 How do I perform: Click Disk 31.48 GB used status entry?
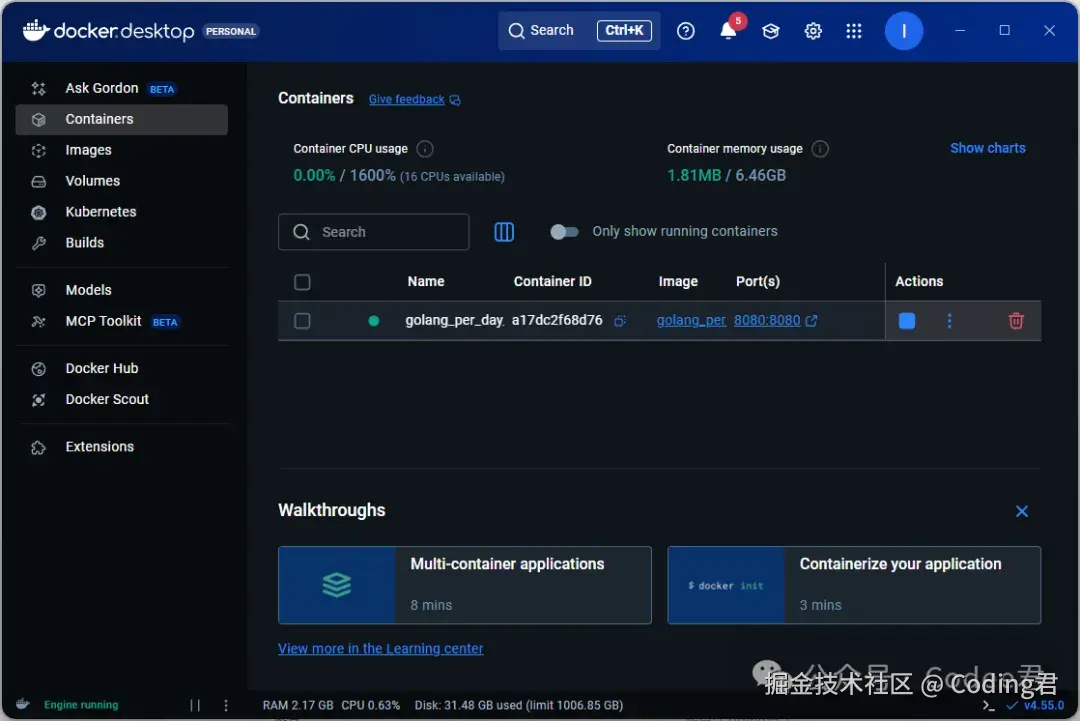click(519, 705)
